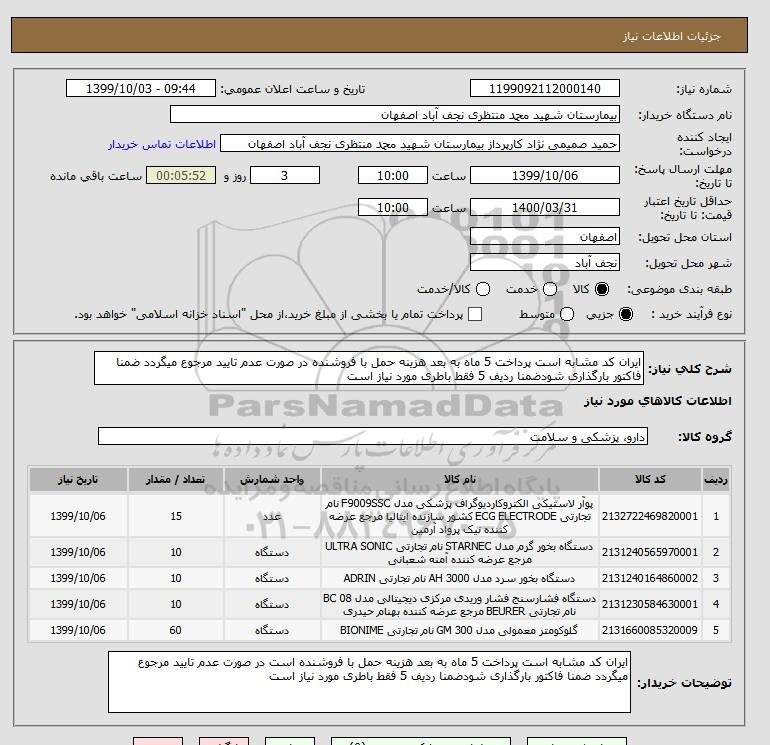This screenshot has width=770, height=745.
Task: Click quantity 60 in row 5
Action: [176, 631]
